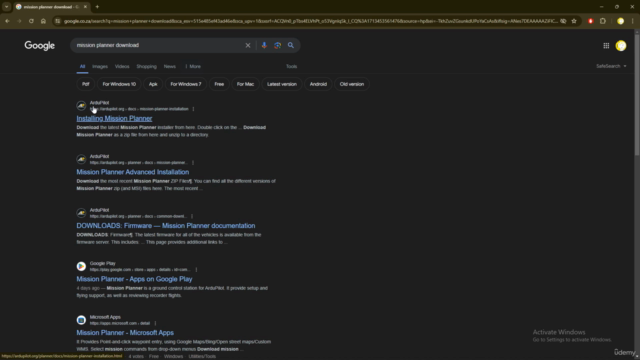Expand the SafeSearch dropdown
Screen dimensions: 640x360
[611, 66]
